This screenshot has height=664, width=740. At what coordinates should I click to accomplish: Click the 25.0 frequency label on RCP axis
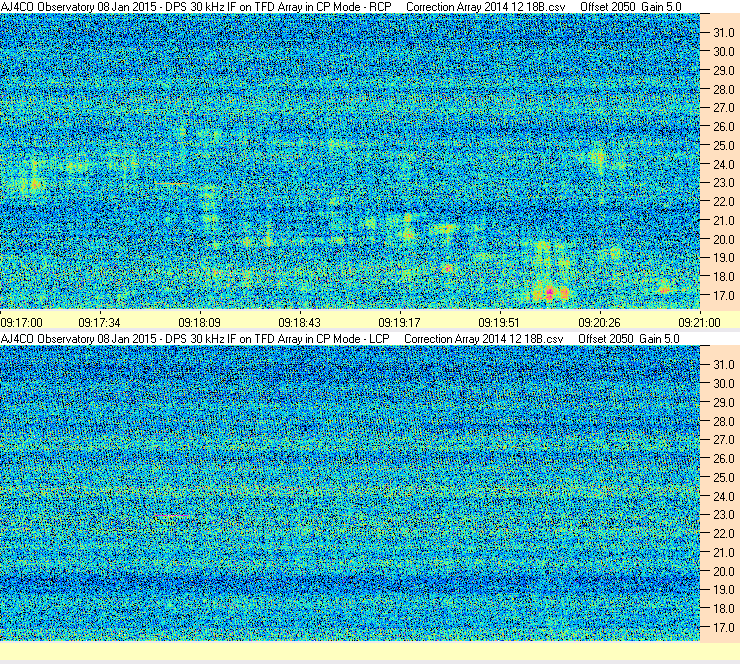[x=724, y=146]
